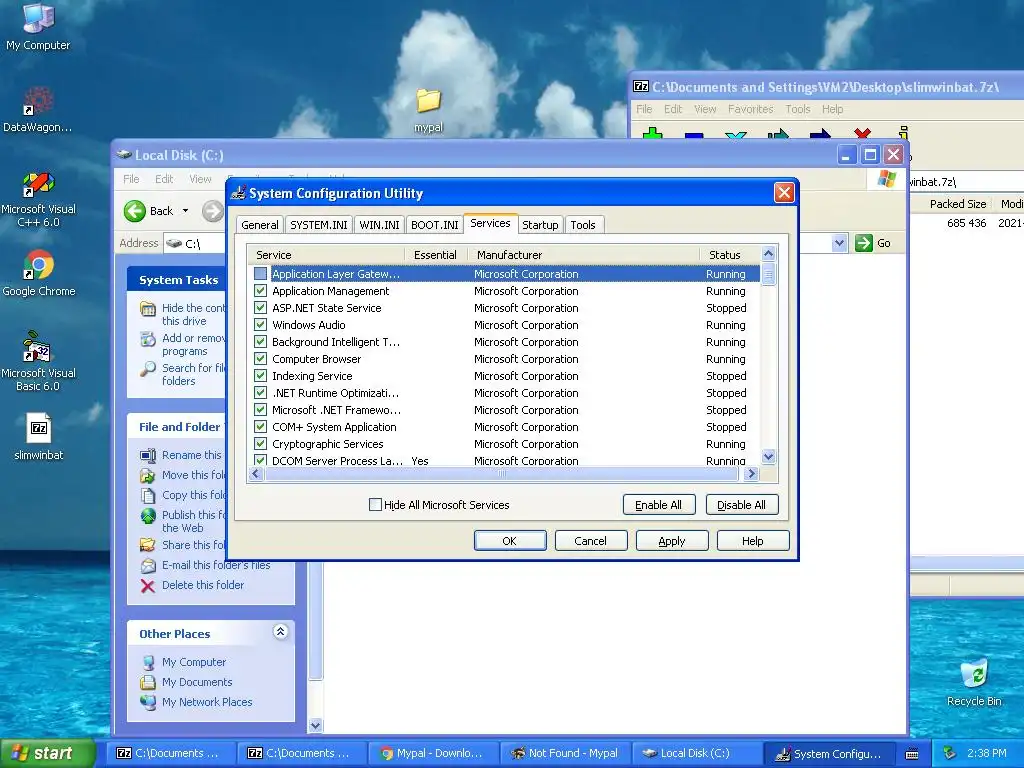1024x768 pixels.
Task: Open Tools menu in 7-Zip window
Action: tap(797, 109)
